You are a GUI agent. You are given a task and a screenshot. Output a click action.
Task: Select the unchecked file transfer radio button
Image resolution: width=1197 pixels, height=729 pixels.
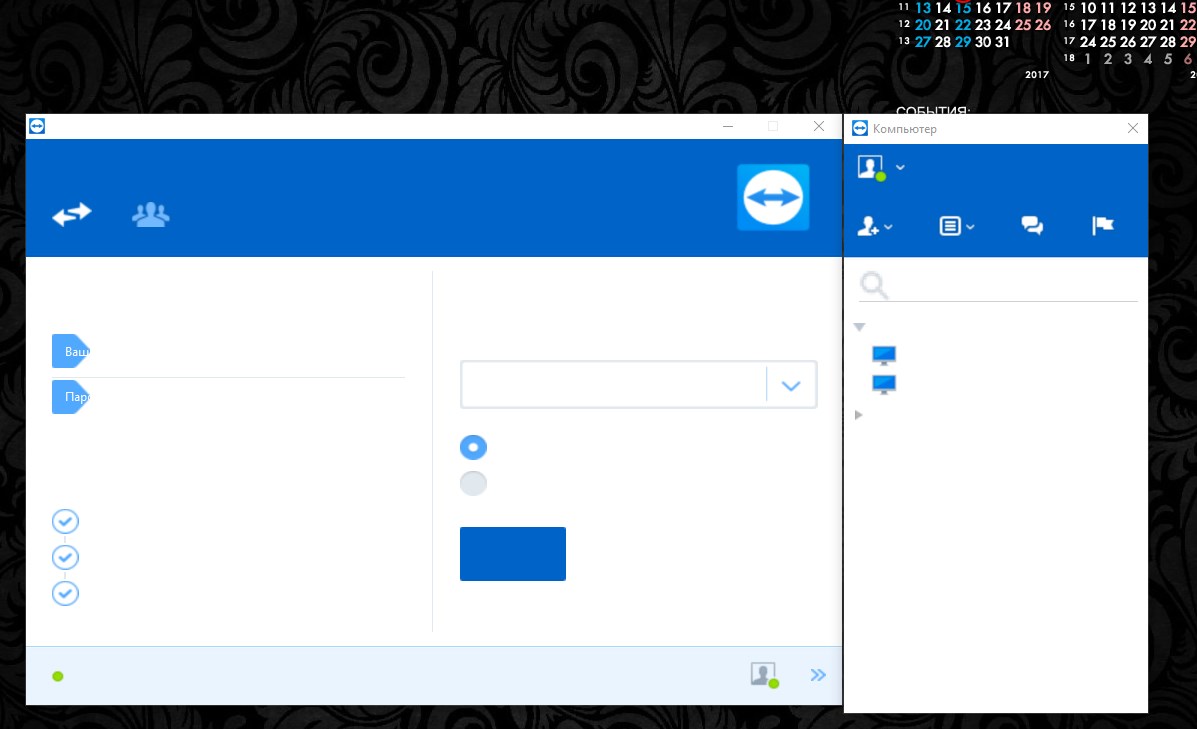473,483
